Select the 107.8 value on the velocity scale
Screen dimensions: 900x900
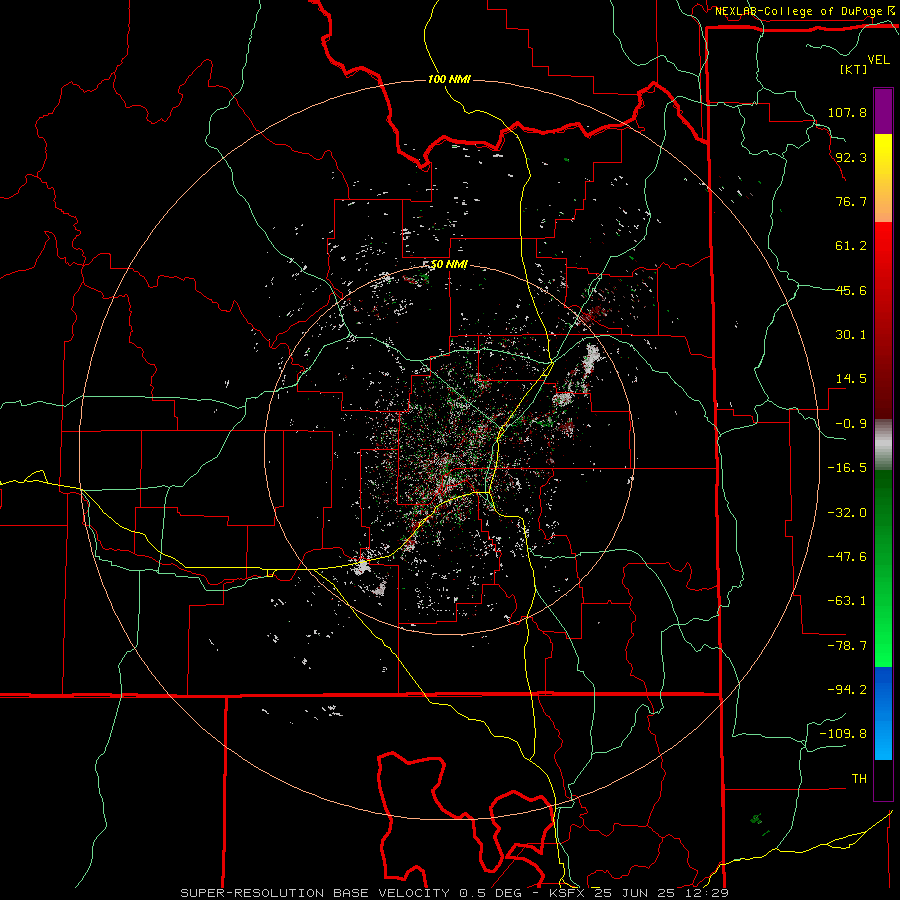click(847, 112)
